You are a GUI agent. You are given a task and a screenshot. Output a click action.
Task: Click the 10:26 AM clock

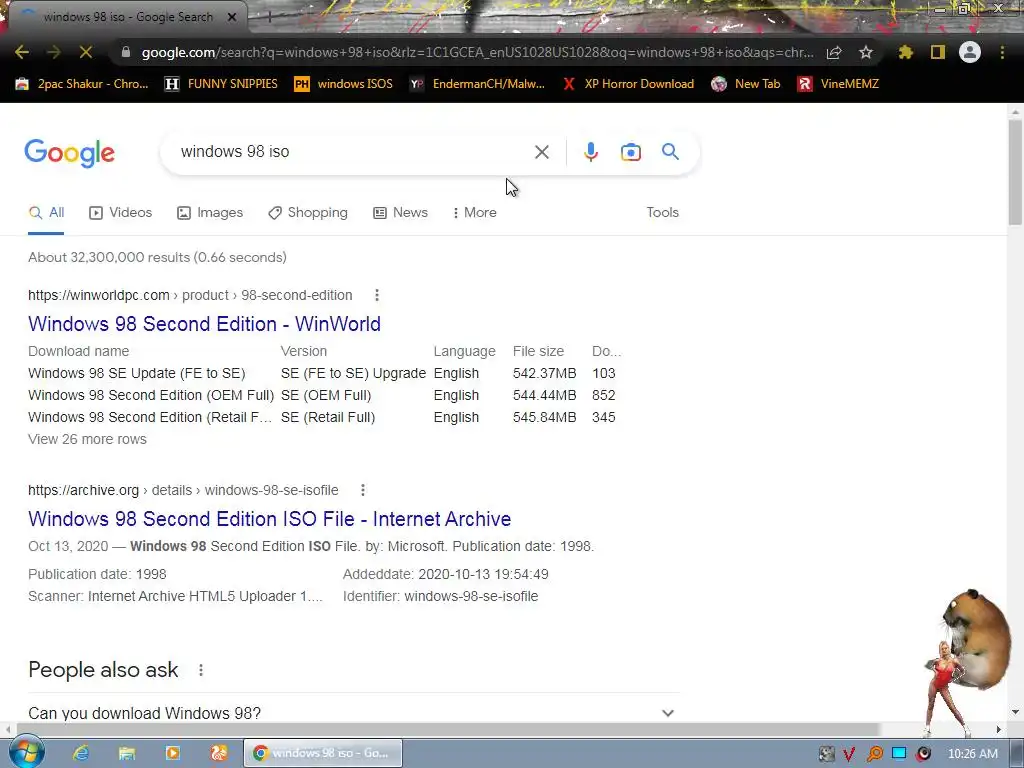[x=972, y=754]
